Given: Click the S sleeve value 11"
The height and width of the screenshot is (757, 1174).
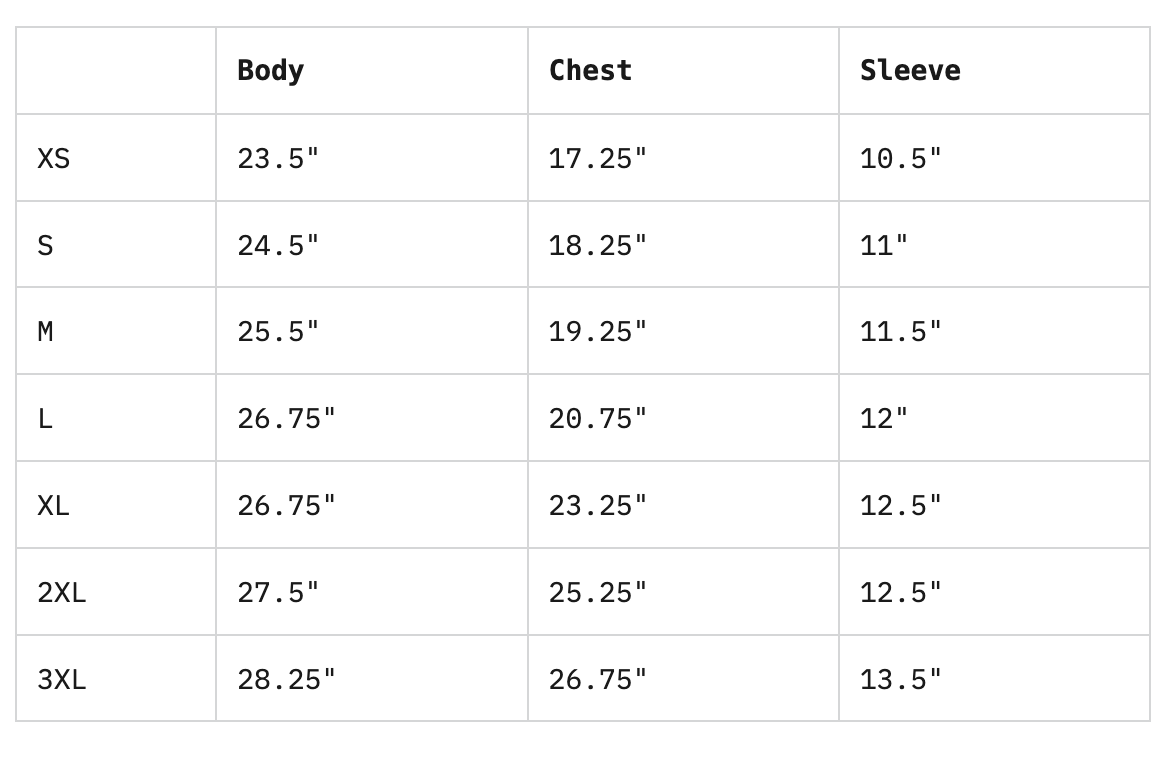Looking at the screenshot, I should [x=884, y=245].
